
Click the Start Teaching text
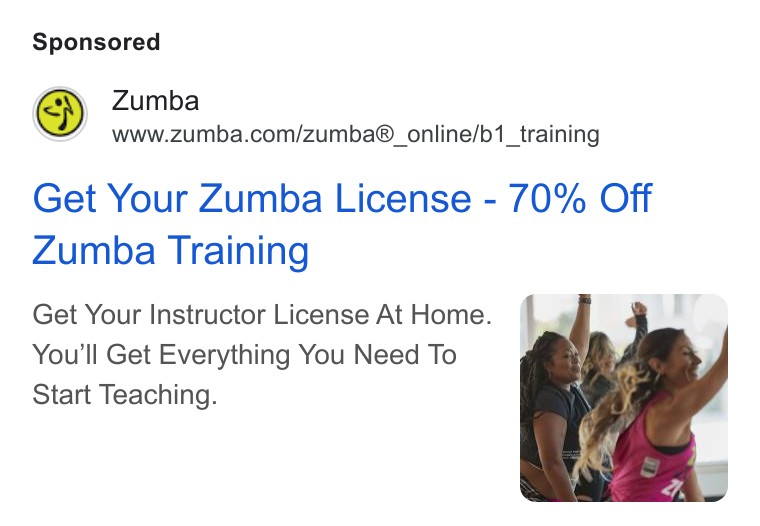(125, 394)
